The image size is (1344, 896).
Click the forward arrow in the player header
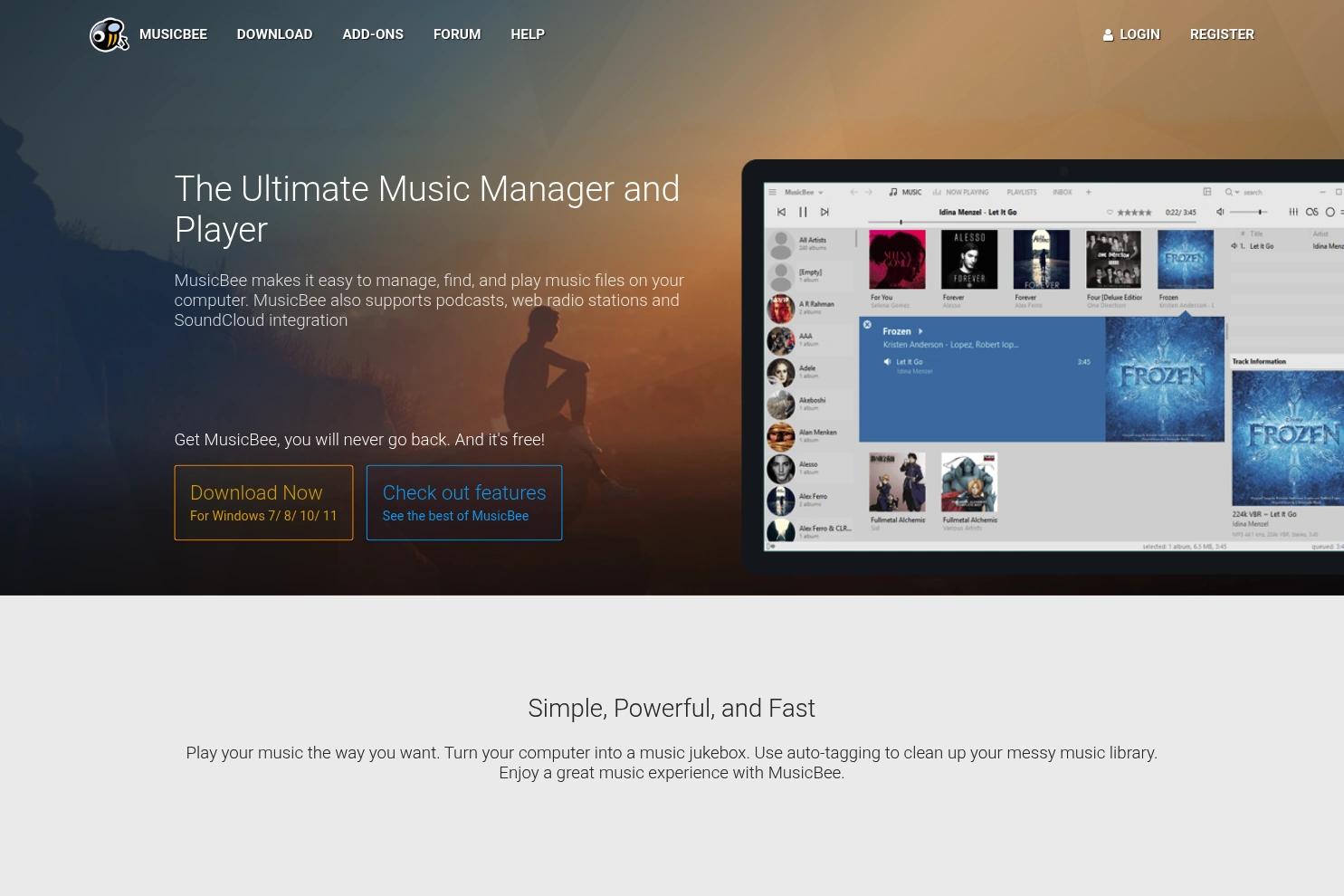pos(869,192)
